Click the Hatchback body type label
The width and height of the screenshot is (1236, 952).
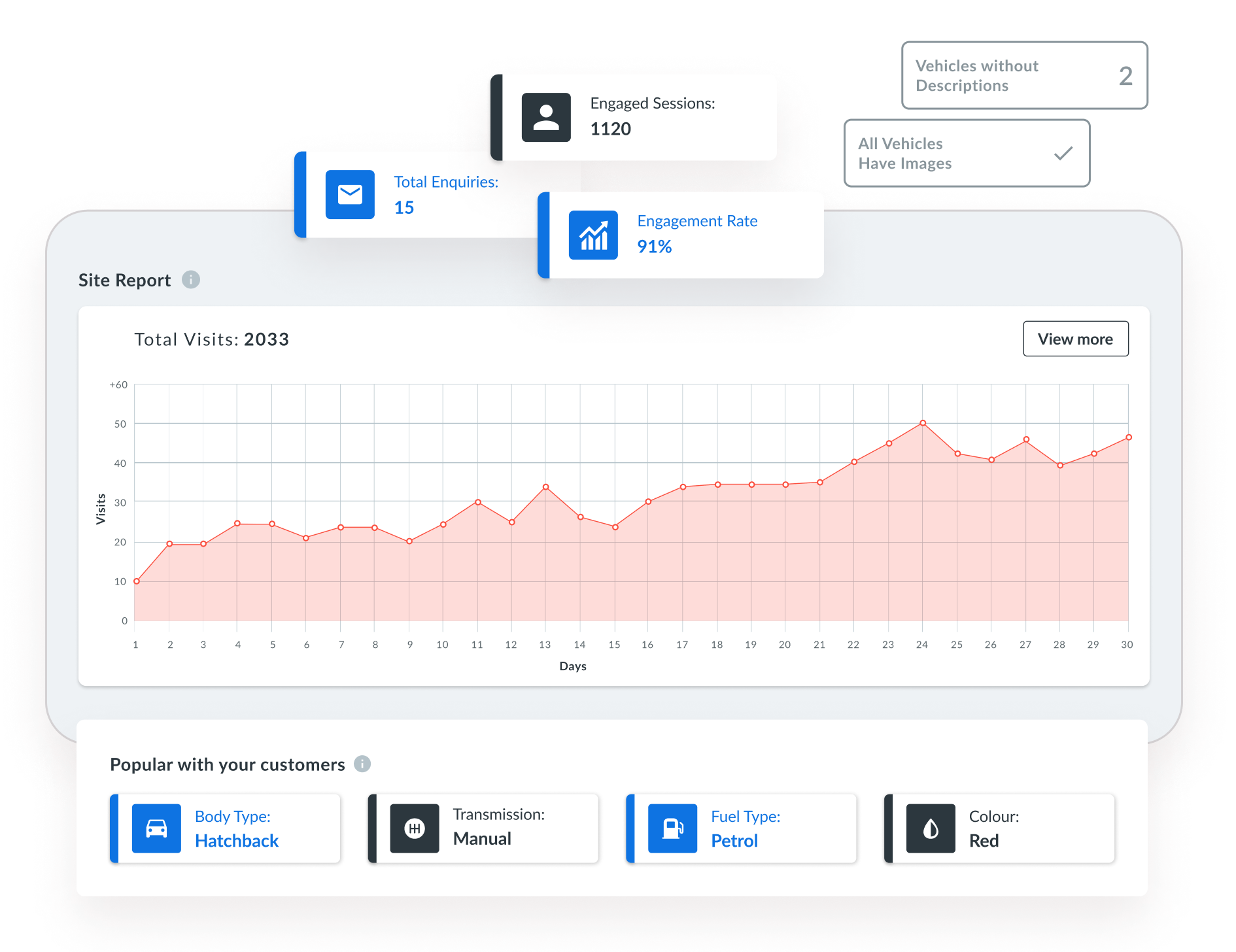click(x=237, y=841)
